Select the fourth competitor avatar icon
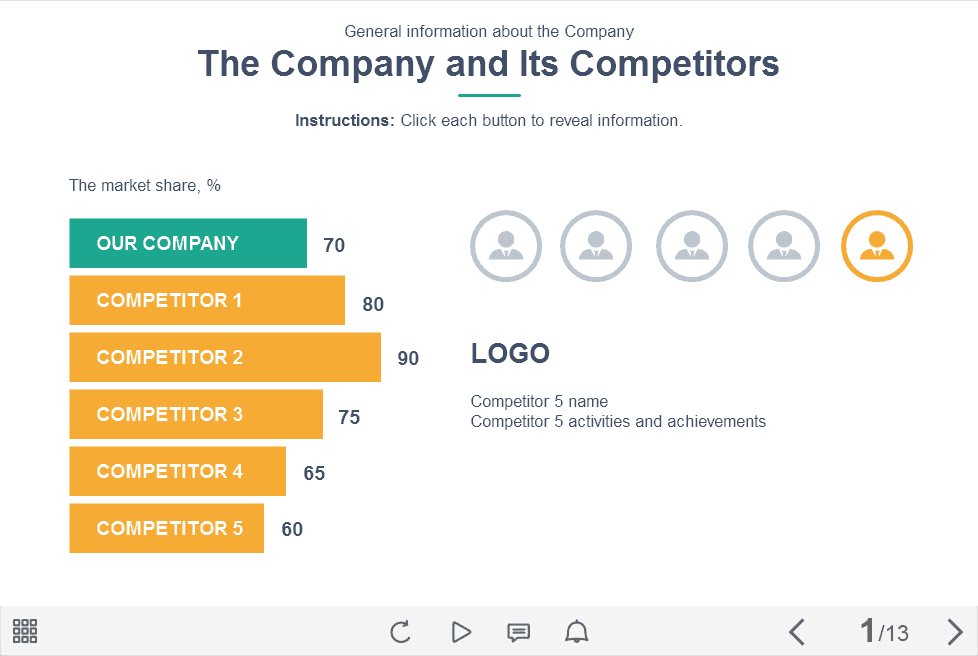Image resolution: width=978 pixels, height=656 pixels. [x=784, y=246]
